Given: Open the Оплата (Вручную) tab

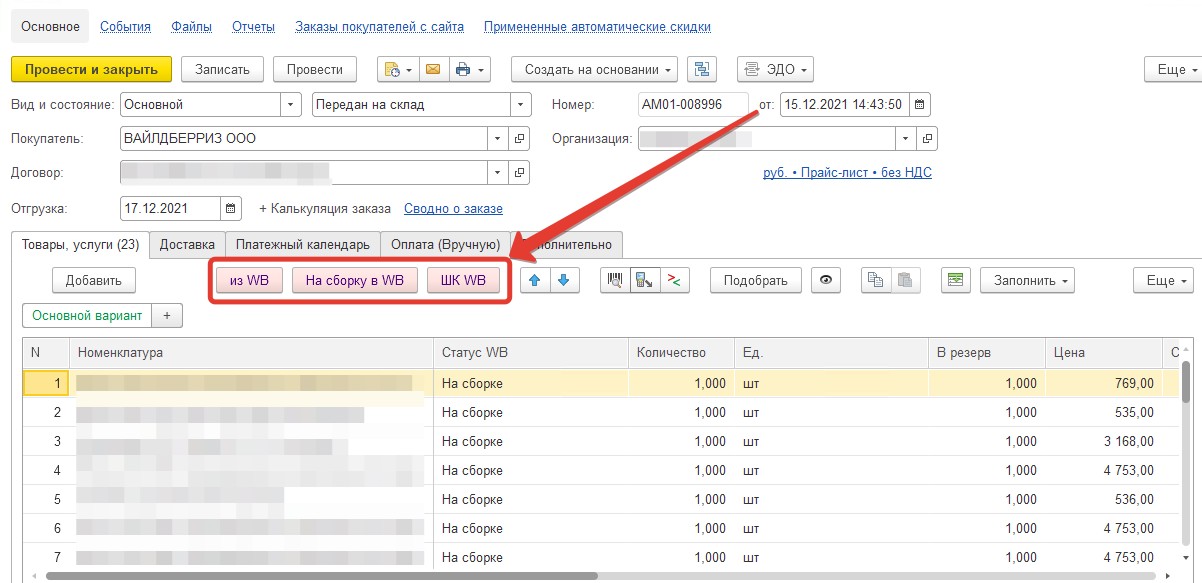Looking at the screenshot, I should [x=446, y=244].
